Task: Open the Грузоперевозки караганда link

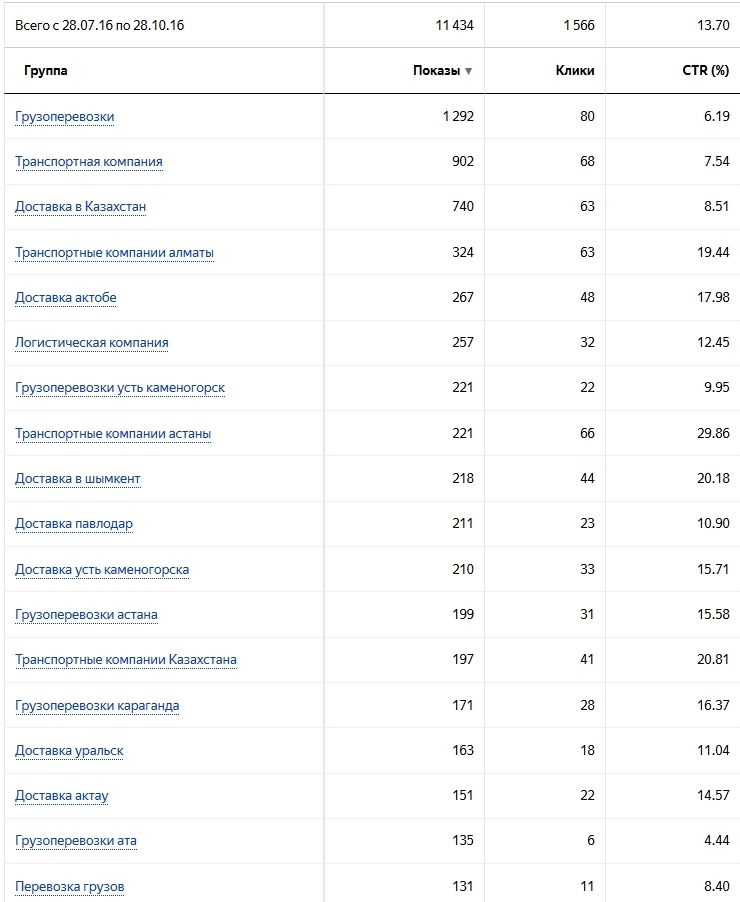Action: (97, 706)
